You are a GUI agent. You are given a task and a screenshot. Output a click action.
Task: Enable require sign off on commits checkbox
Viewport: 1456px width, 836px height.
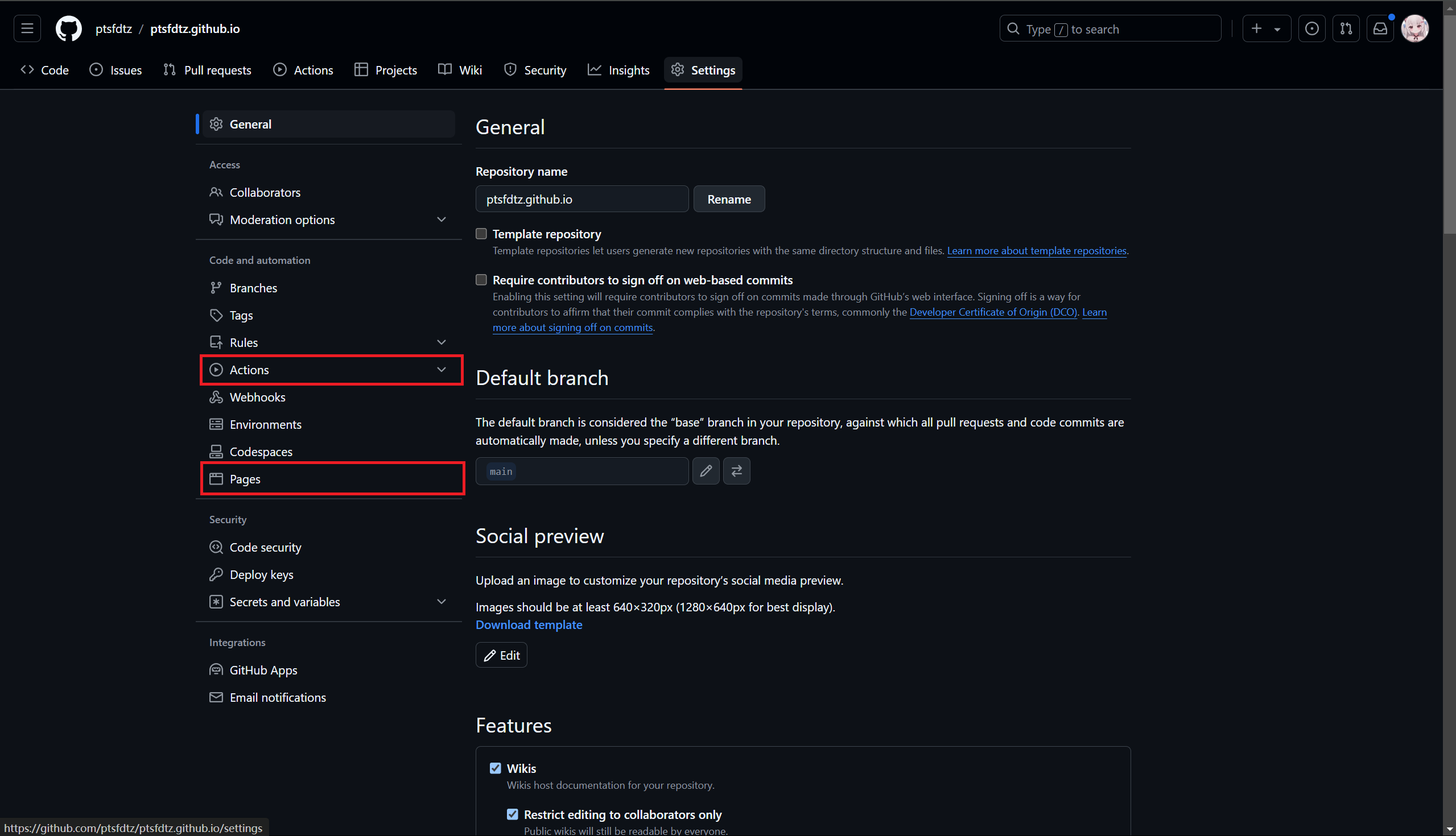[481, 280]
